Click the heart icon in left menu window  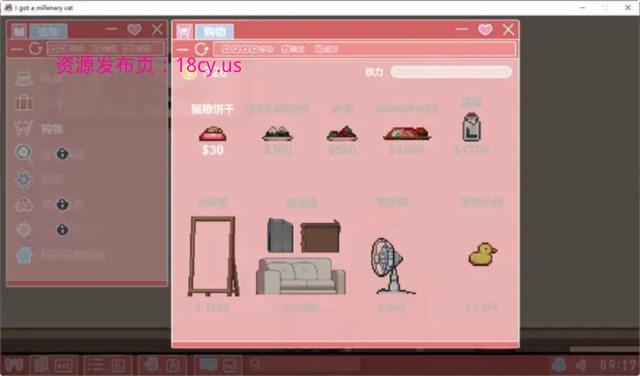(x=134, y=29)
